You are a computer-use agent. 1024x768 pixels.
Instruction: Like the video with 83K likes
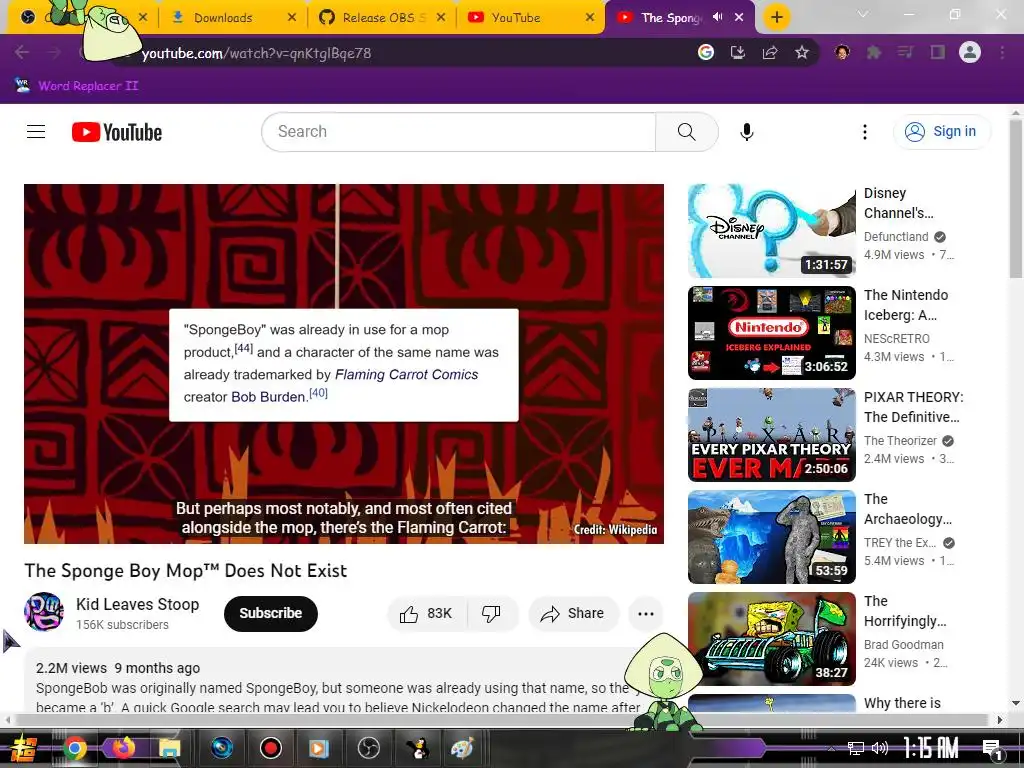point(426,613)
